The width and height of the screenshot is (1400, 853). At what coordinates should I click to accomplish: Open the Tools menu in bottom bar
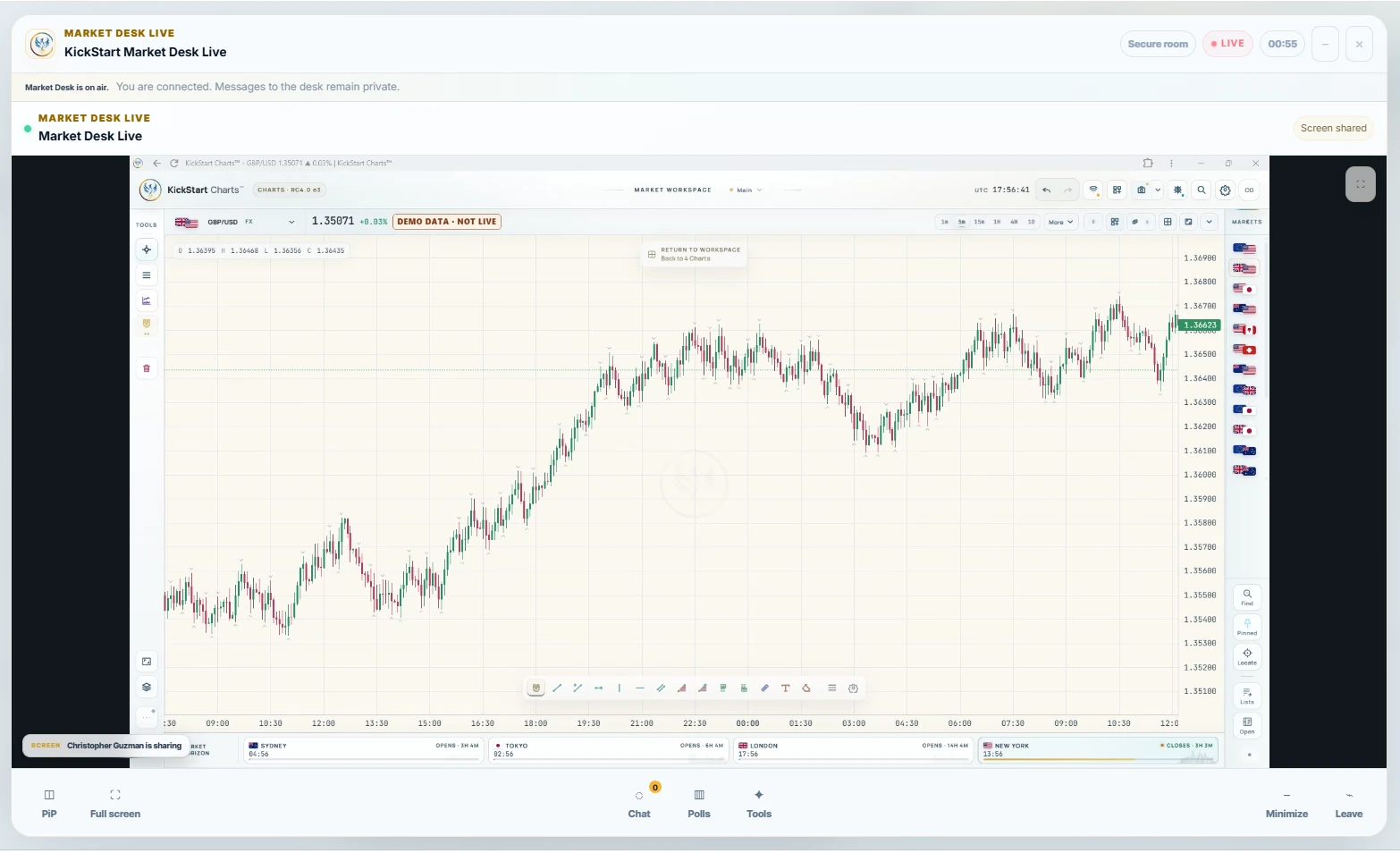tap(759, 803)
